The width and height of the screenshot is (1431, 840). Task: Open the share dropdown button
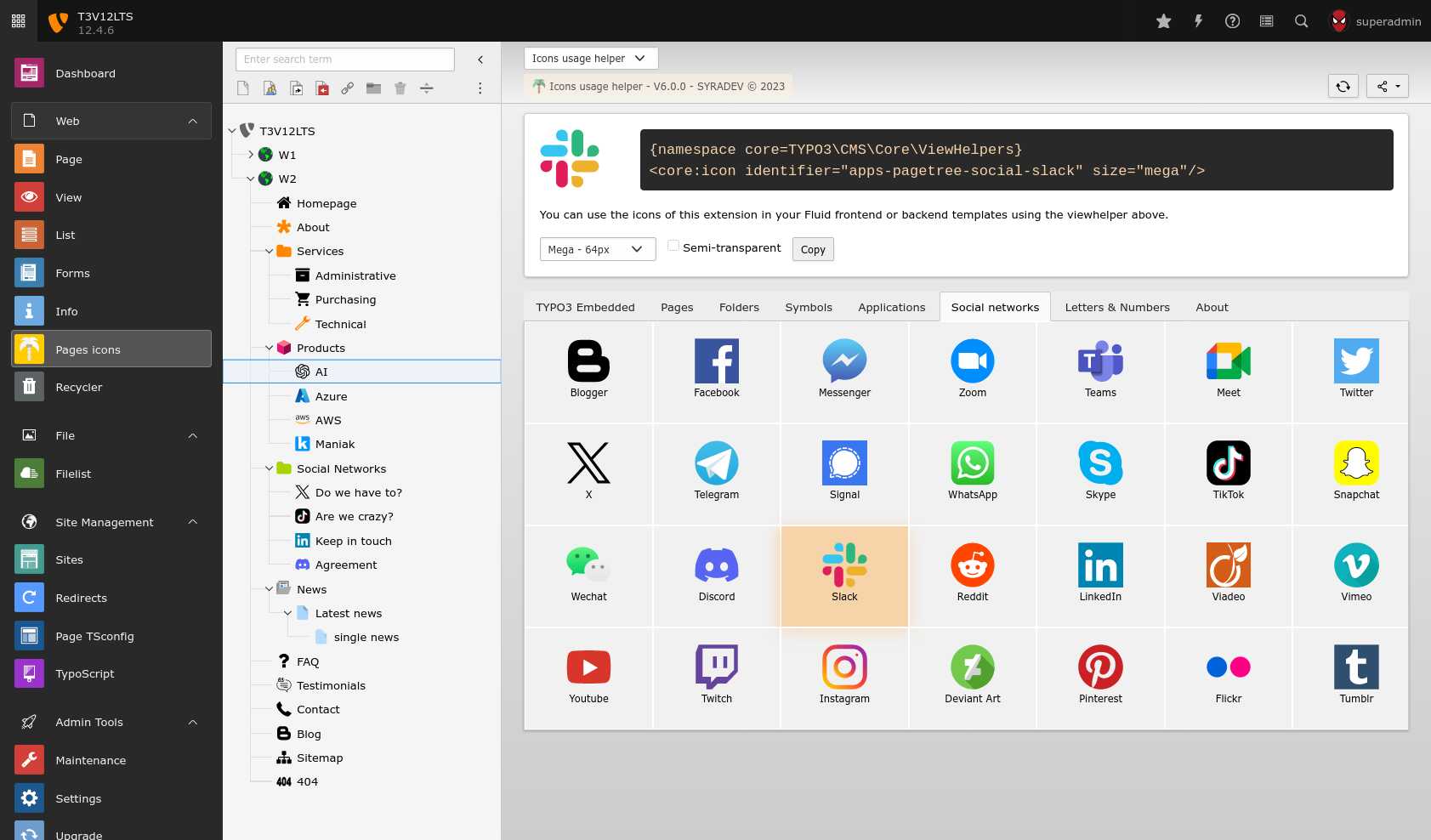tap(1388, 86)
